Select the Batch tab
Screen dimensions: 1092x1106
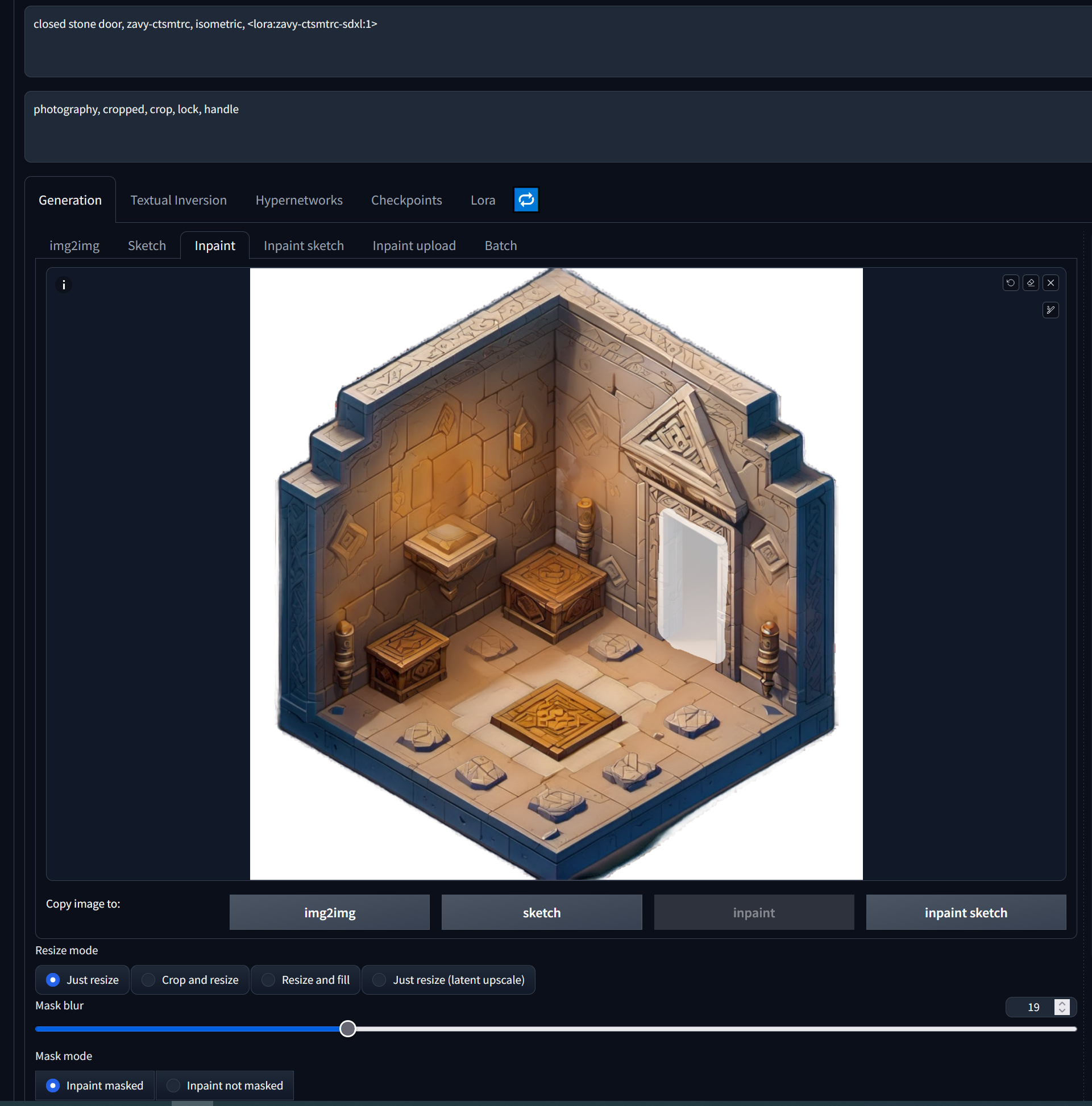click(500, 245)
